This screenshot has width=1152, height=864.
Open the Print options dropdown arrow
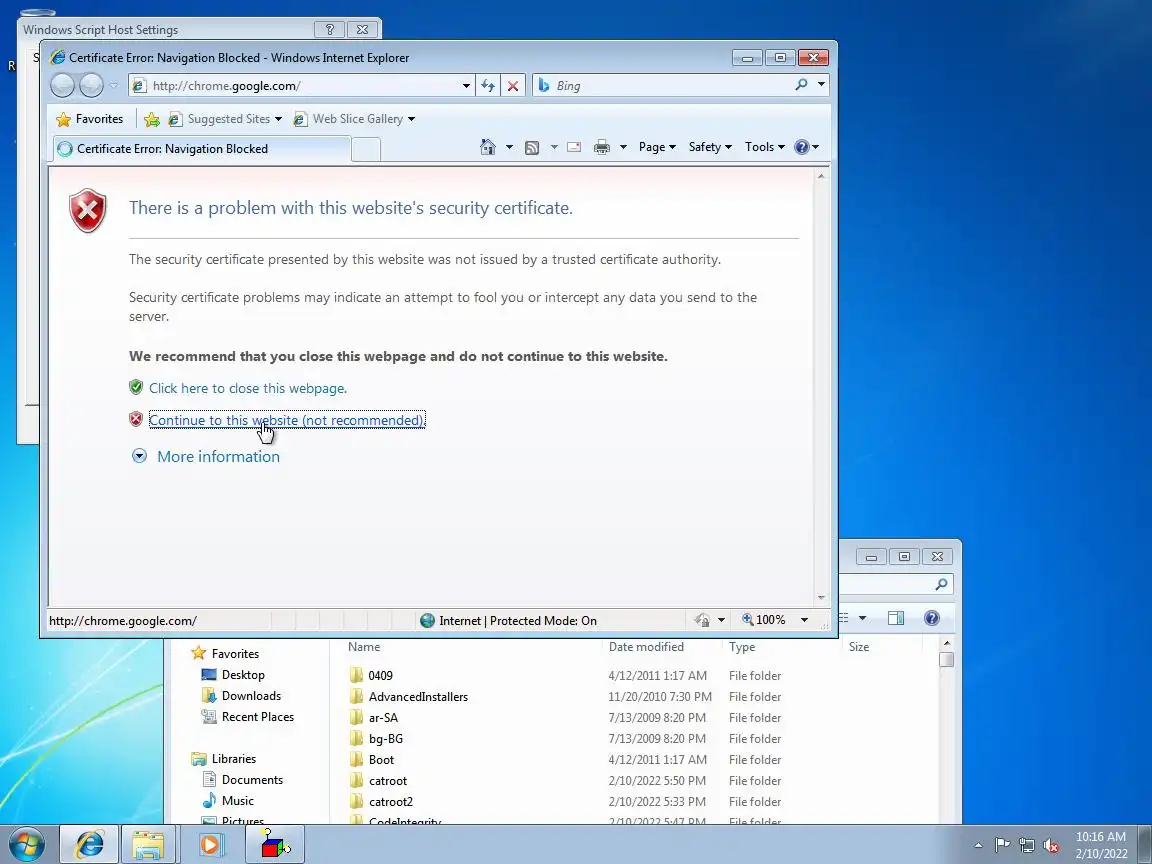[623, 147]
